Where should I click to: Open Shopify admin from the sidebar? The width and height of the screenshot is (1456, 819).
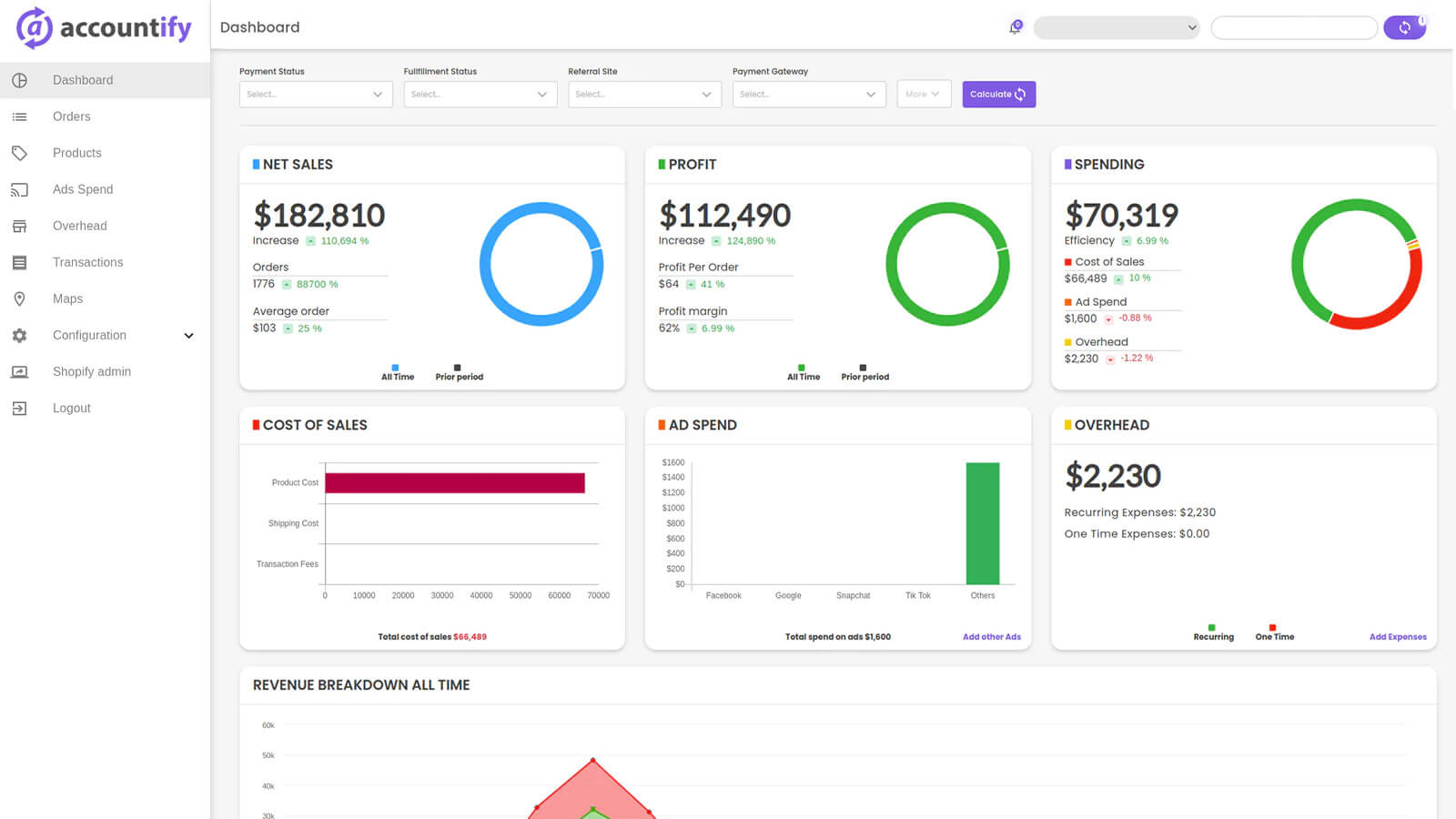coord(91,371)
